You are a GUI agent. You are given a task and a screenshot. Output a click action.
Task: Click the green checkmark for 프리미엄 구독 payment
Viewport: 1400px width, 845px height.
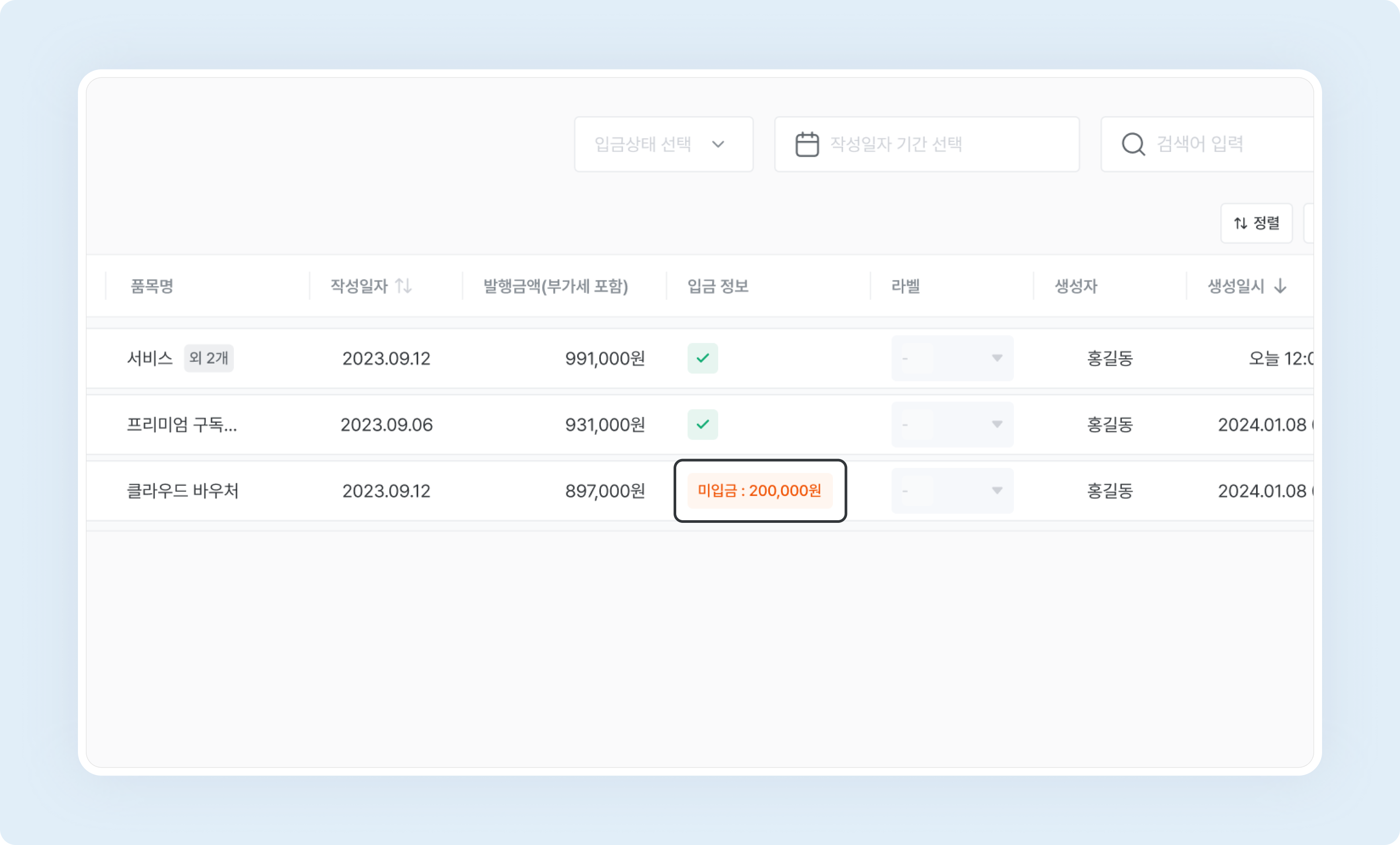pyautogui.click(x=703, y=424)
